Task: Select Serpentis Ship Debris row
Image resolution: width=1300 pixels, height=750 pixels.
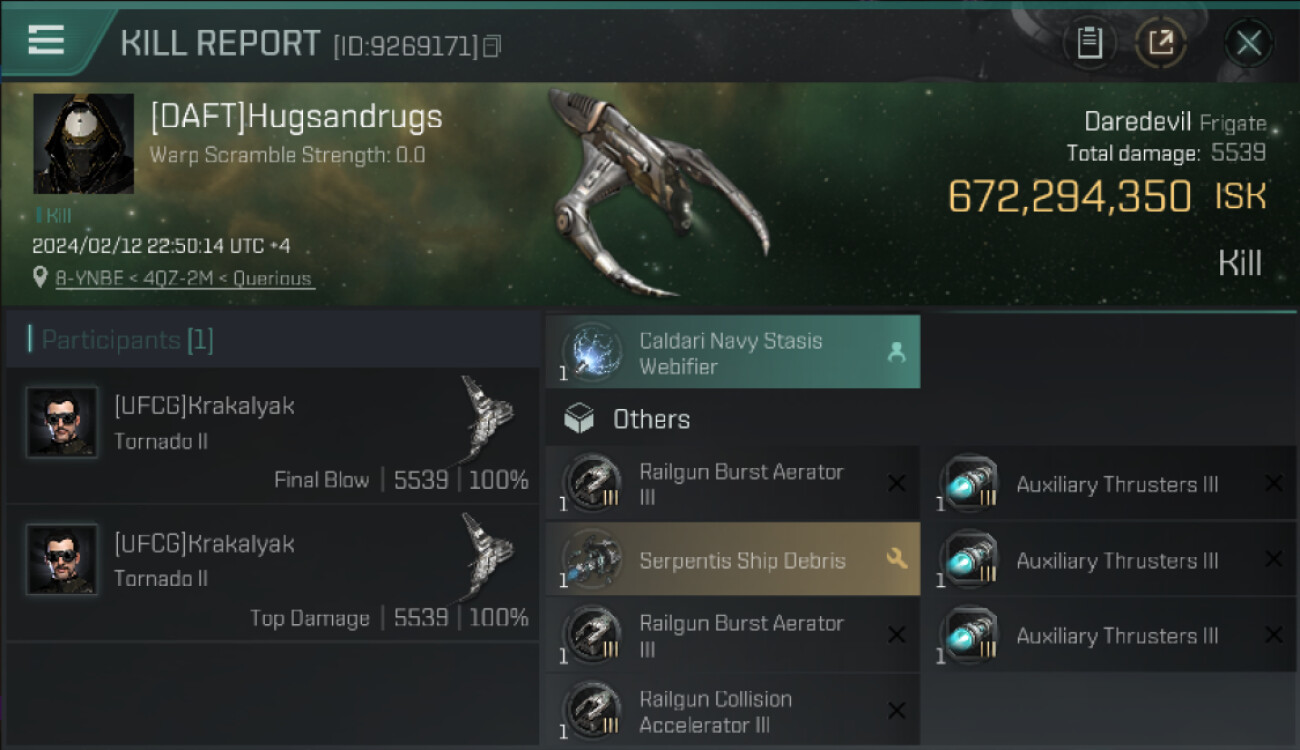Action: tap(732, 560)
